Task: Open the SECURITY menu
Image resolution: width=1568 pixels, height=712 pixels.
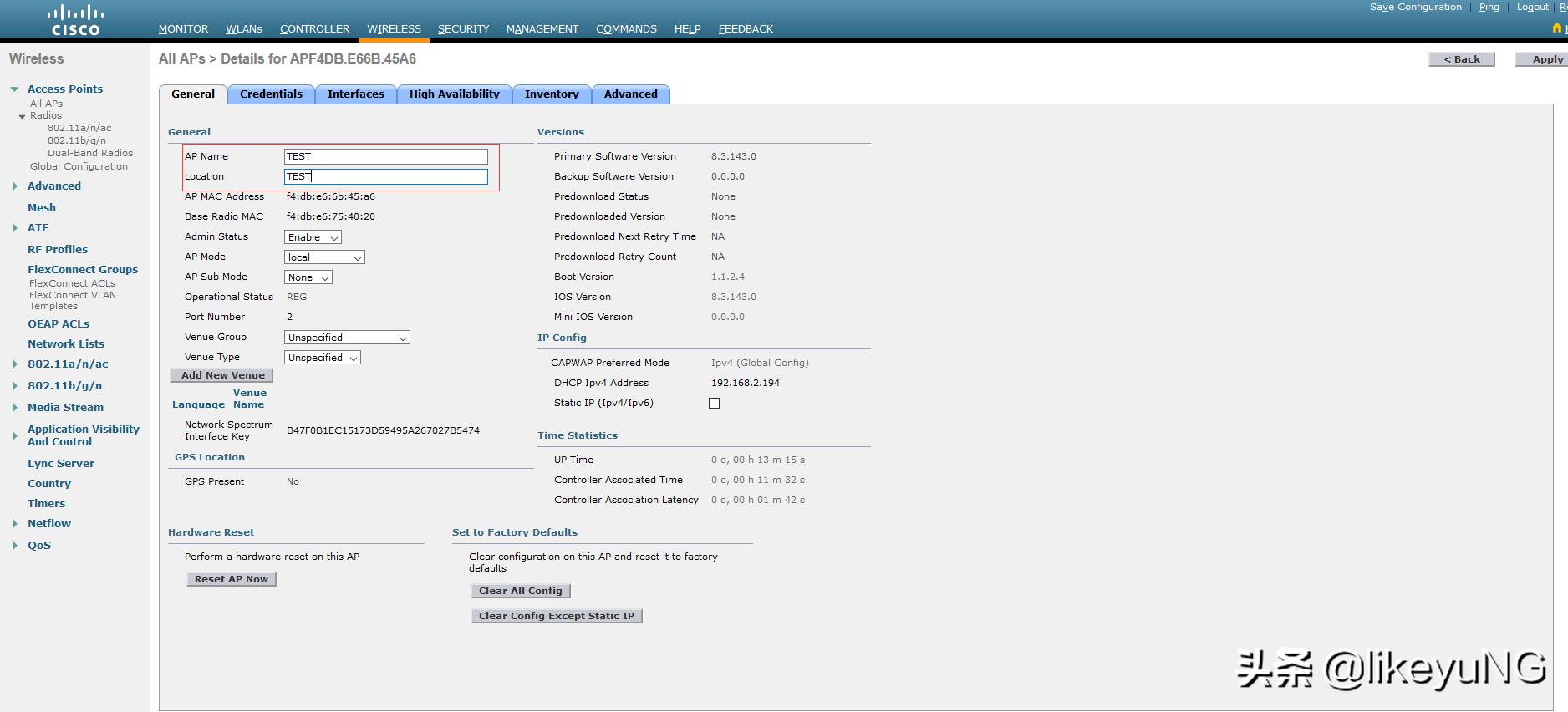Action: pos(463,28)
